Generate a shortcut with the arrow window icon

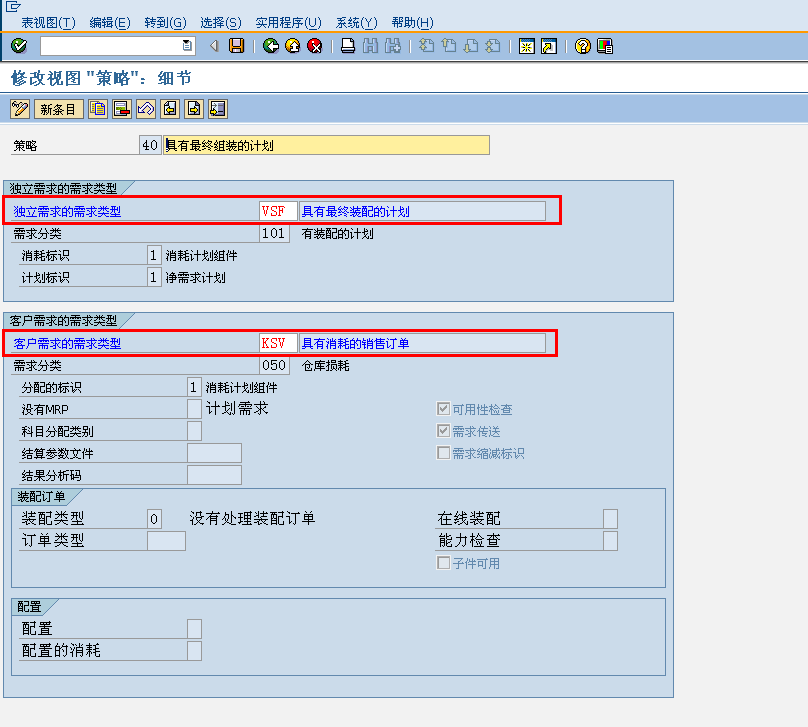[x=549, y=46]
